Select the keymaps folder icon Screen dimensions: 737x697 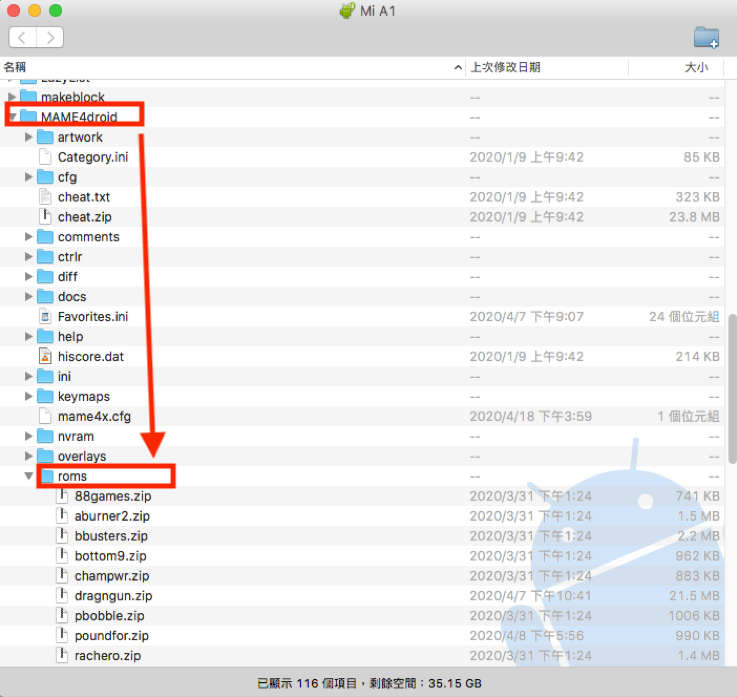(x=45, y=396)
